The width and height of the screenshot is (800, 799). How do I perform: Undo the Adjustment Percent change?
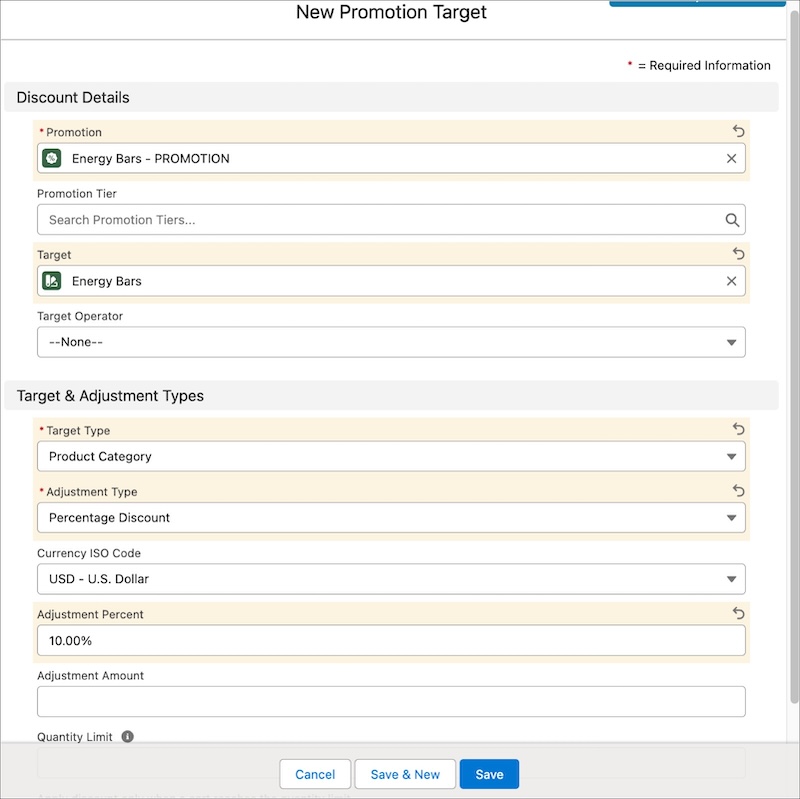coord(738,613)
